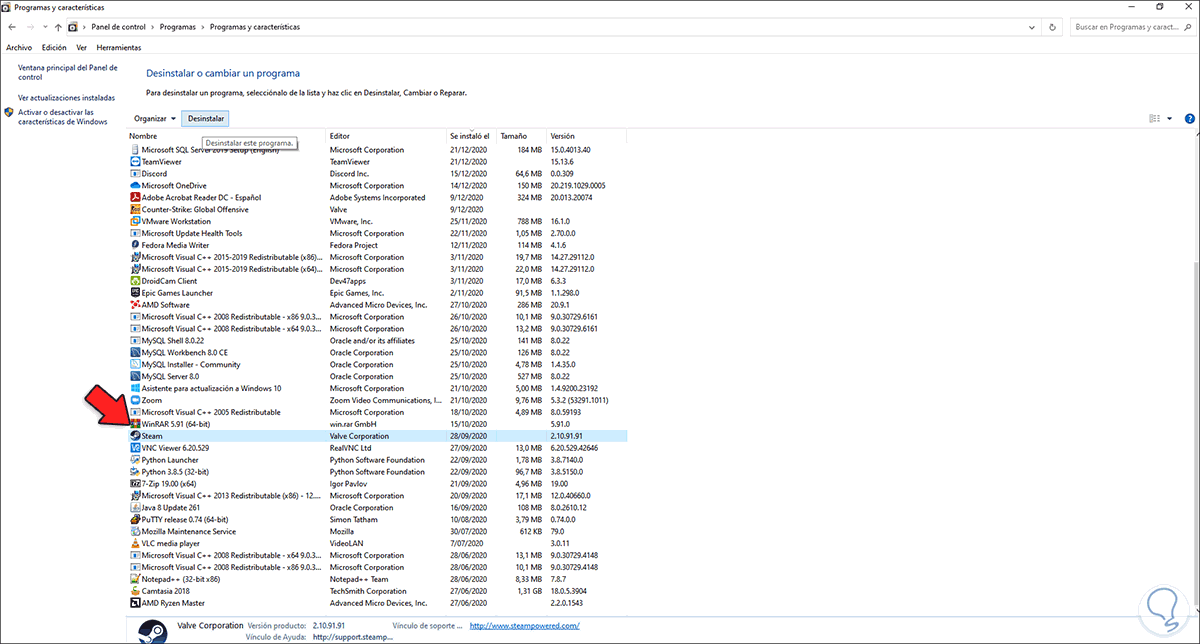Click the Mozilla Maintenance Service icon
Screen dimensions: 1200x644
[135, 532]
